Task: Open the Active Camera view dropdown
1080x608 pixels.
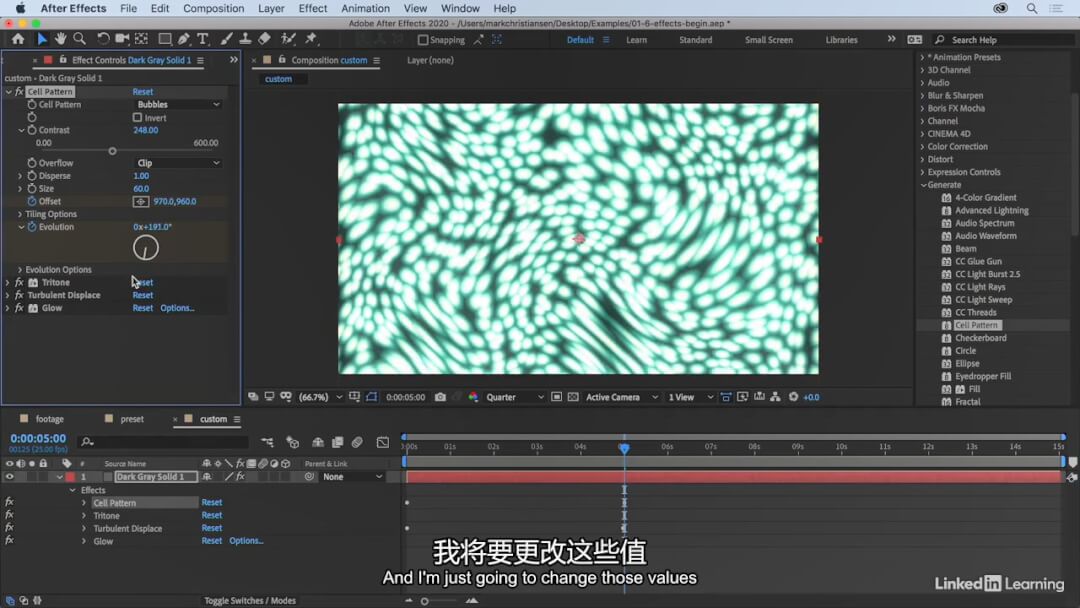Action: click(621, 397)
